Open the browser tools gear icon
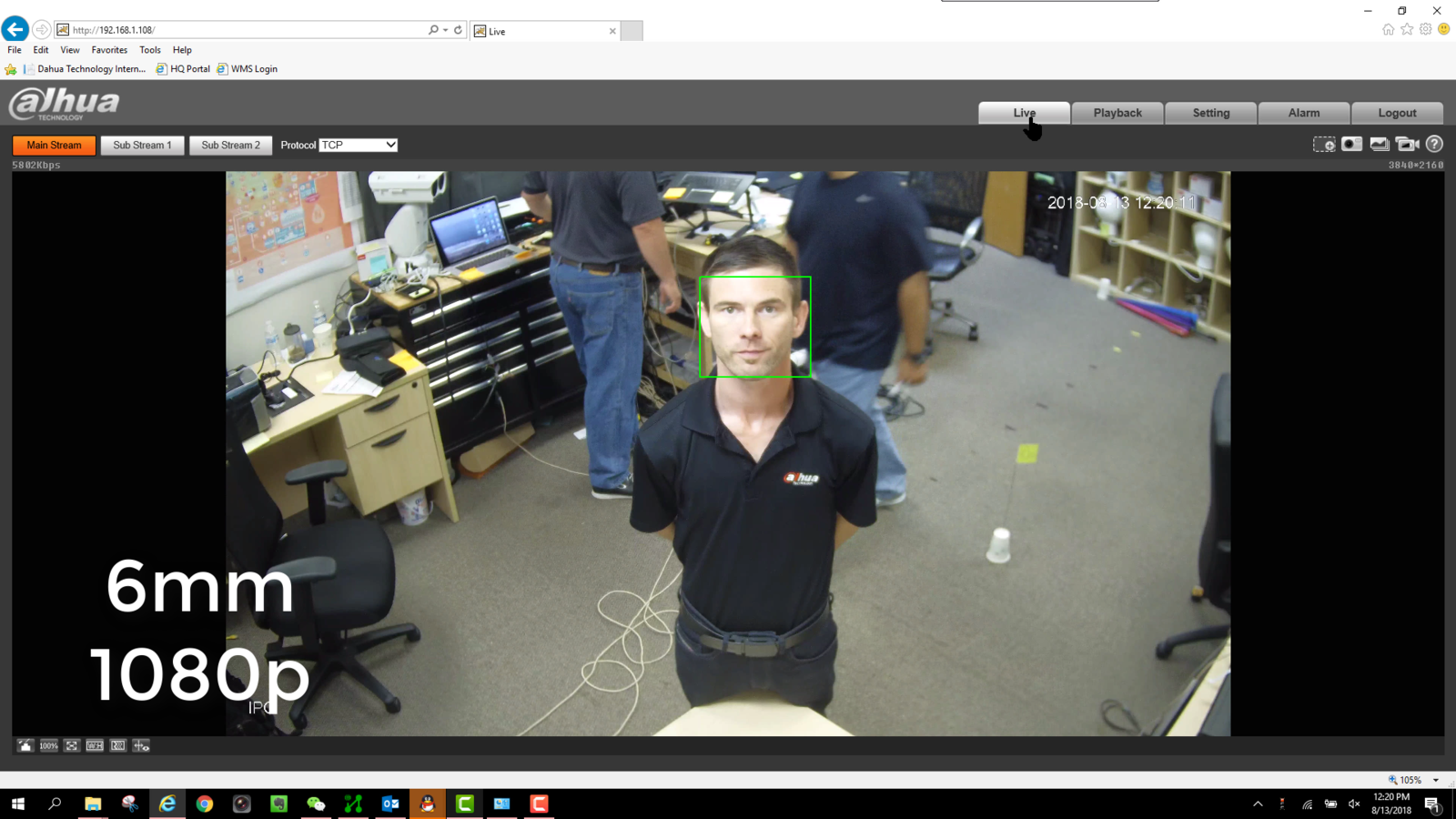The image size is (1456, 819). point(1426,29)
